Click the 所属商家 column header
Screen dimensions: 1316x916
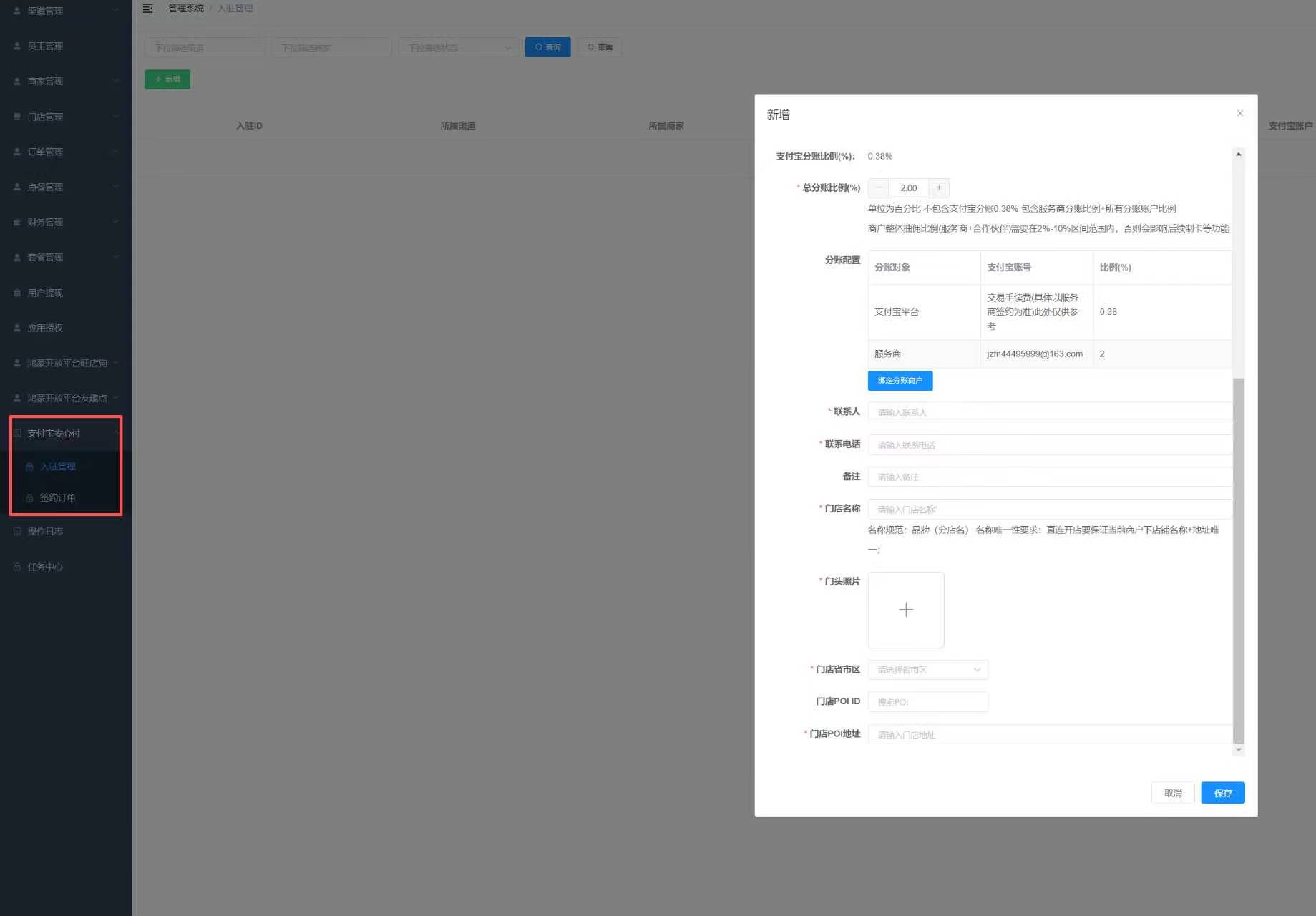666,126
